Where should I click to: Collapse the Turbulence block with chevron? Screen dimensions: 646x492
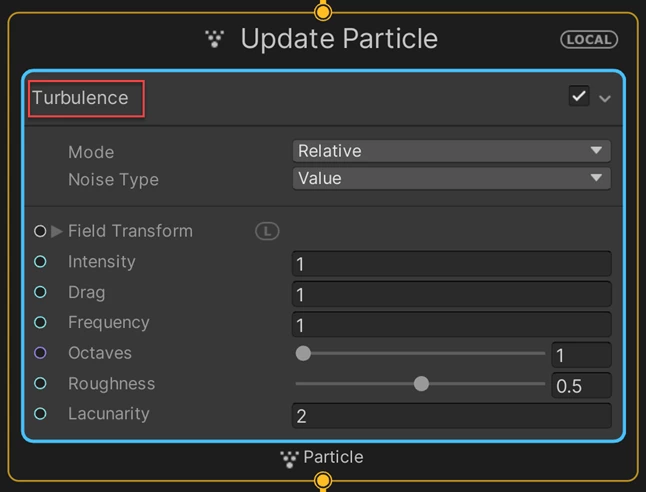(x=605, y=98)
